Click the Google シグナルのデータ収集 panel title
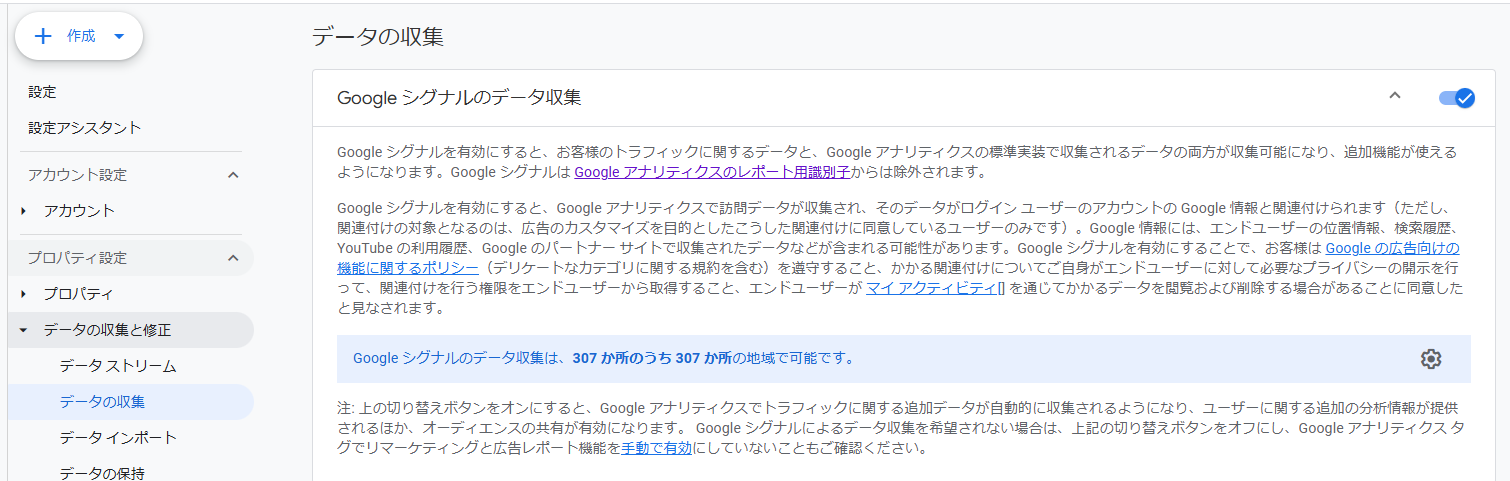This screenshot has width=1510, height=481. [459, 98]
